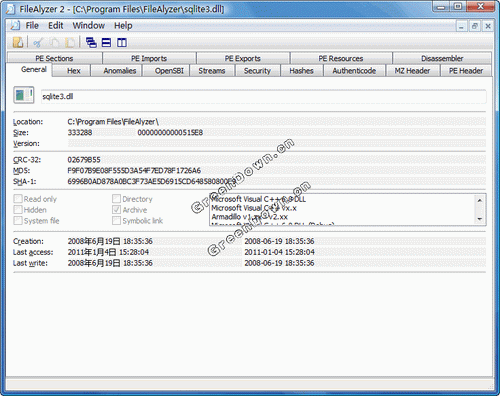Cascade windows using the toolbar icon
Viewport: 500px width, 396px height.
point(91,42)
